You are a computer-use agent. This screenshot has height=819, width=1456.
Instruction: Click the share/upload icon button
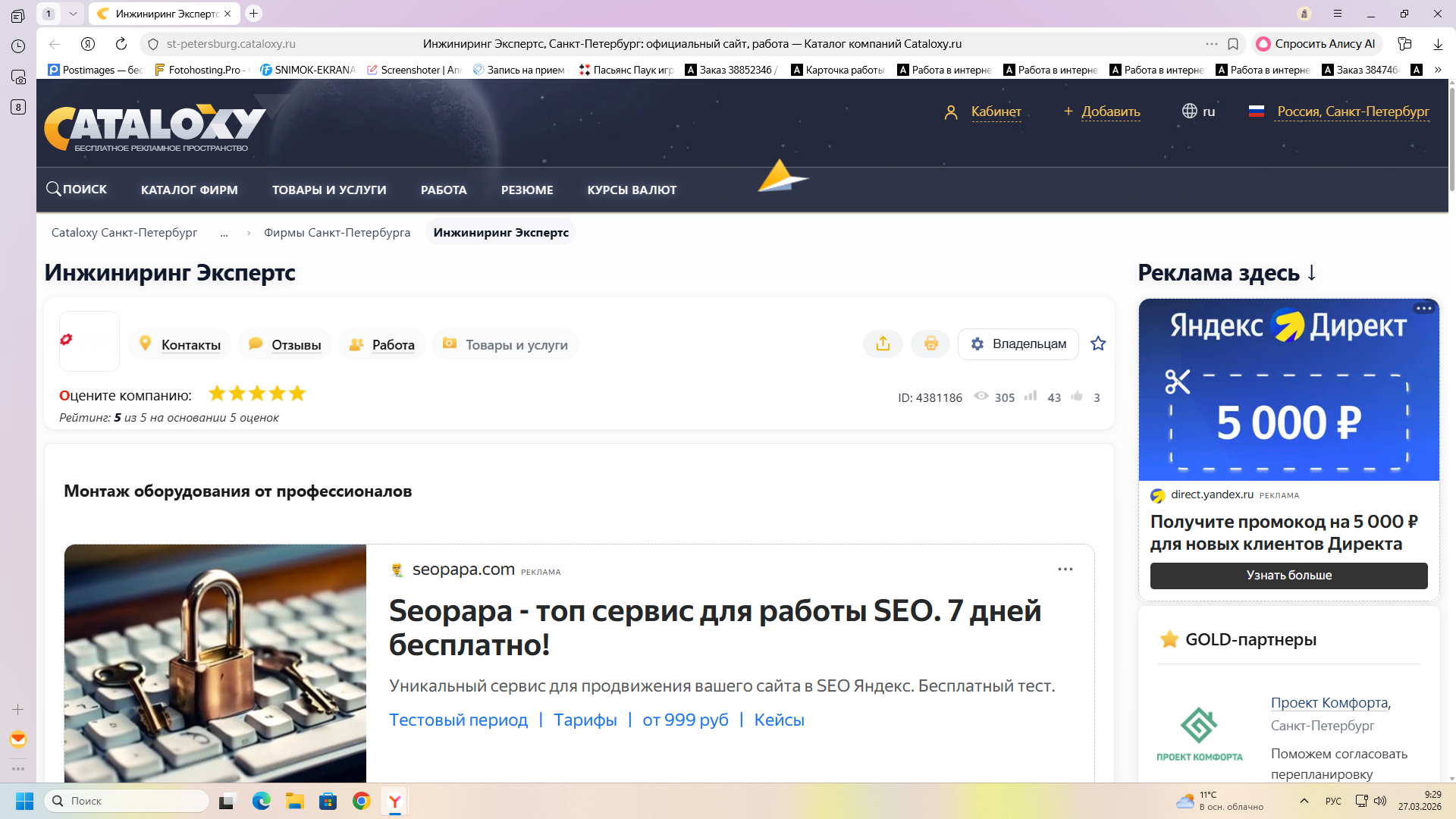pyautogui.click(x=883, y=344)
